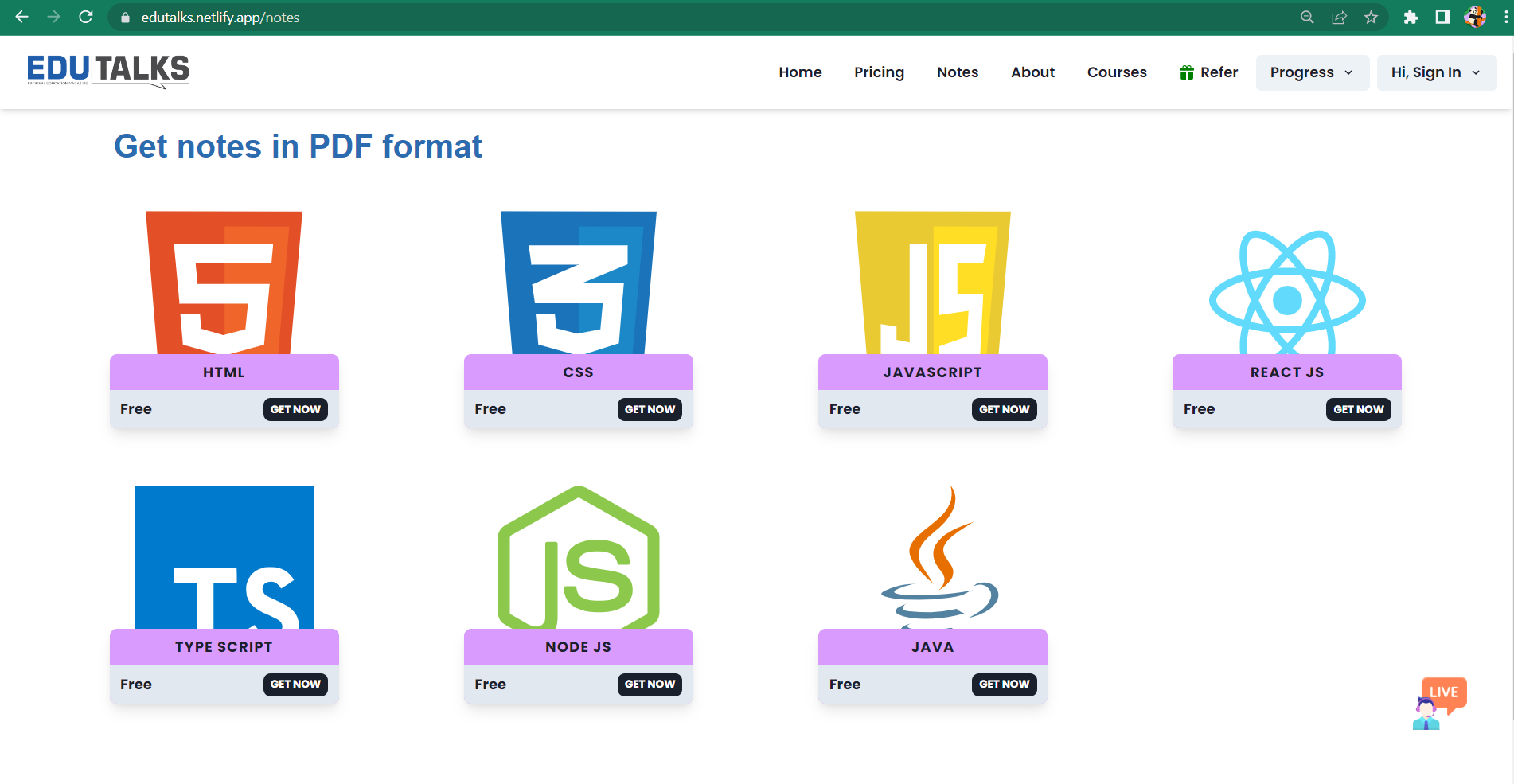Open the Pricing page
Viewport: 1514px width, 784px height.
pyautogui.click(x=879, y=72)
